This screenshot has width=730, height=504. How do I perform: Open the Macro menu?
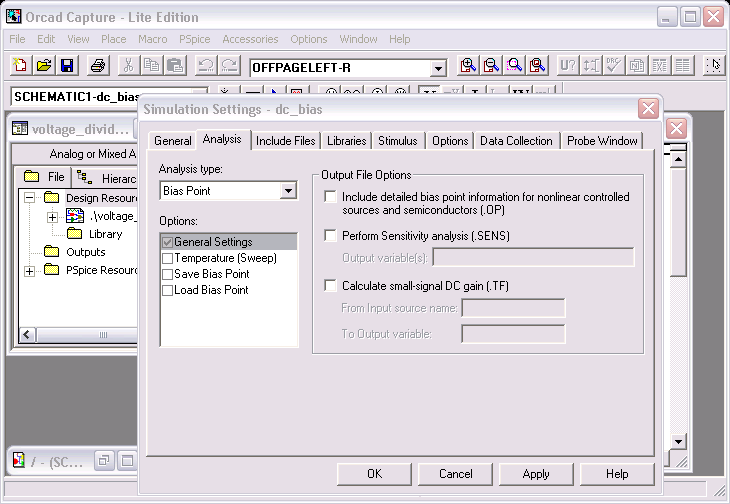tap(152, 39)
